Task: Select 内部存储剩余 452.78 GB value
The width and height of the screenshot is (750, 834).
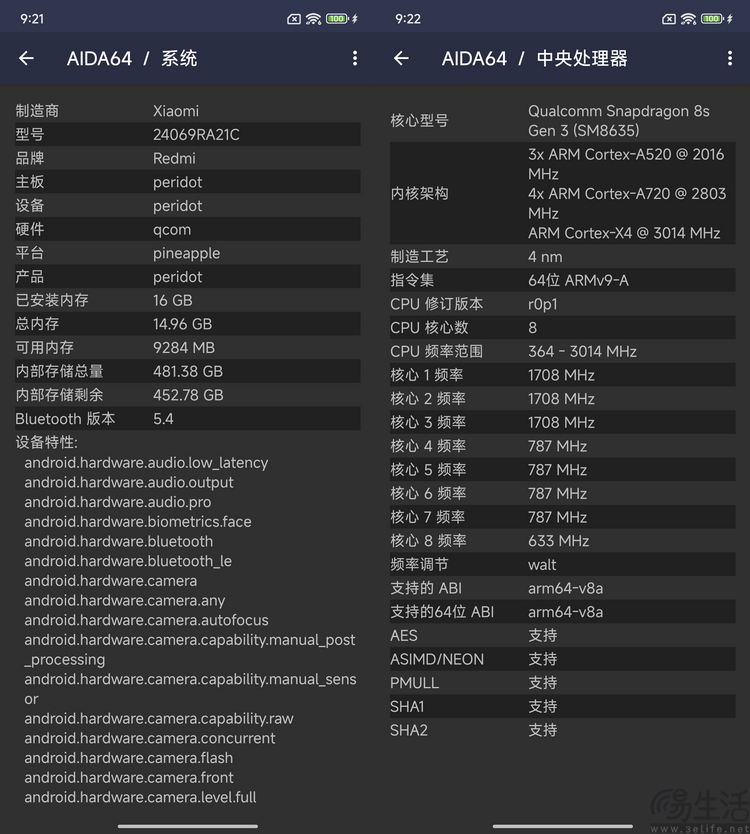Action: pyautogui.click(x=188, y=395)
